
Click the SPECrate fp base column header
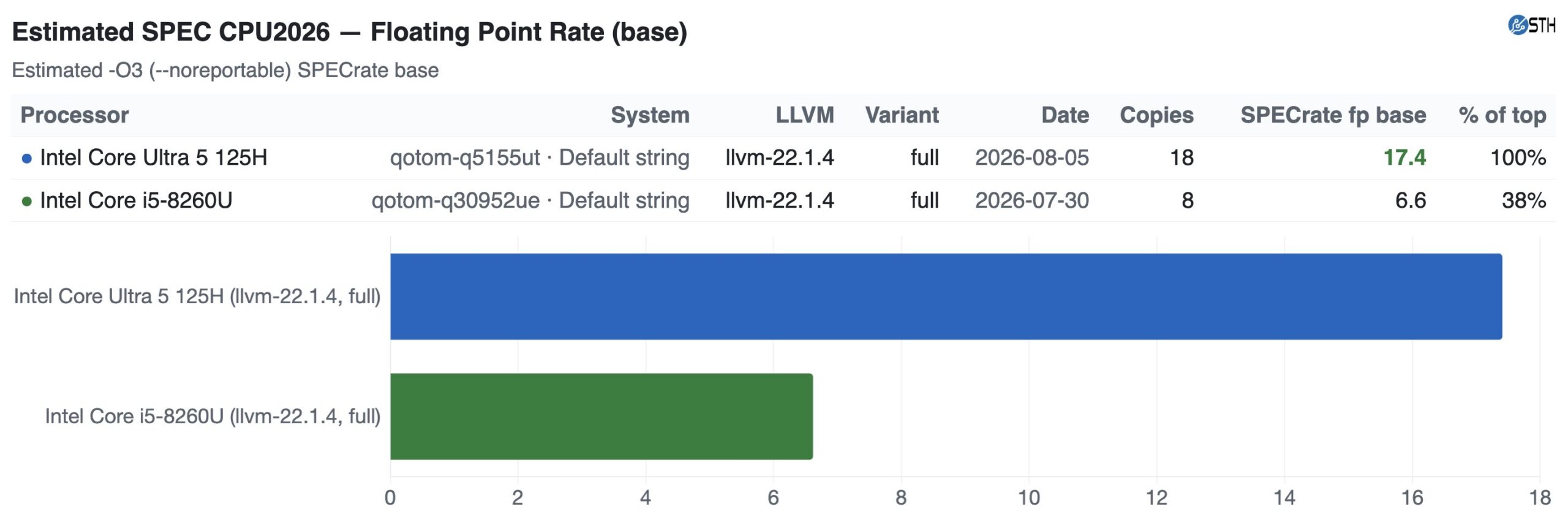coord(1333,115)
